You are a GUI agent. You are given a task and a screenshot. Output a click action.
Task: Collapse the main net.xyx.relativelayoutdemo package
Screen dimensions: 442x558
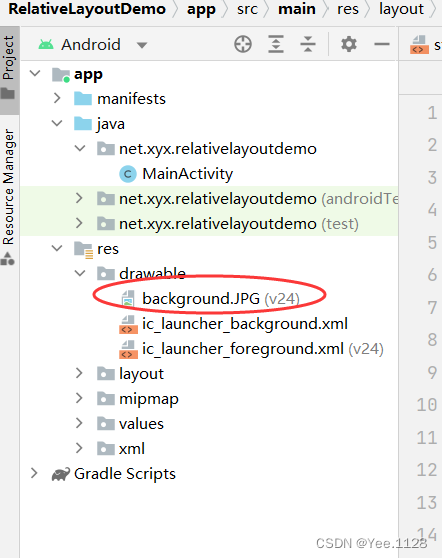click(x=80, y=148)
